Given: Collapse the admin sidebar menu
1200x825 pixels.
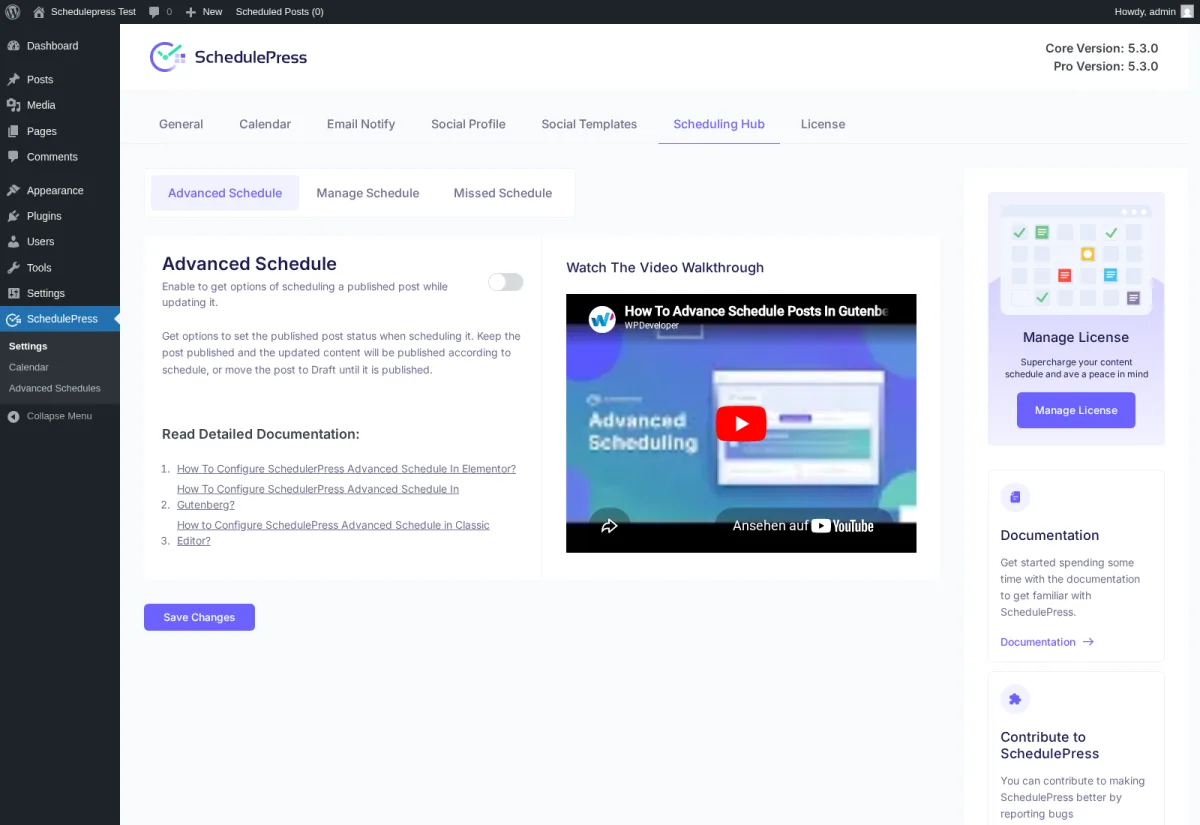Looking at the screenshot, I should (x=50, y=416).
